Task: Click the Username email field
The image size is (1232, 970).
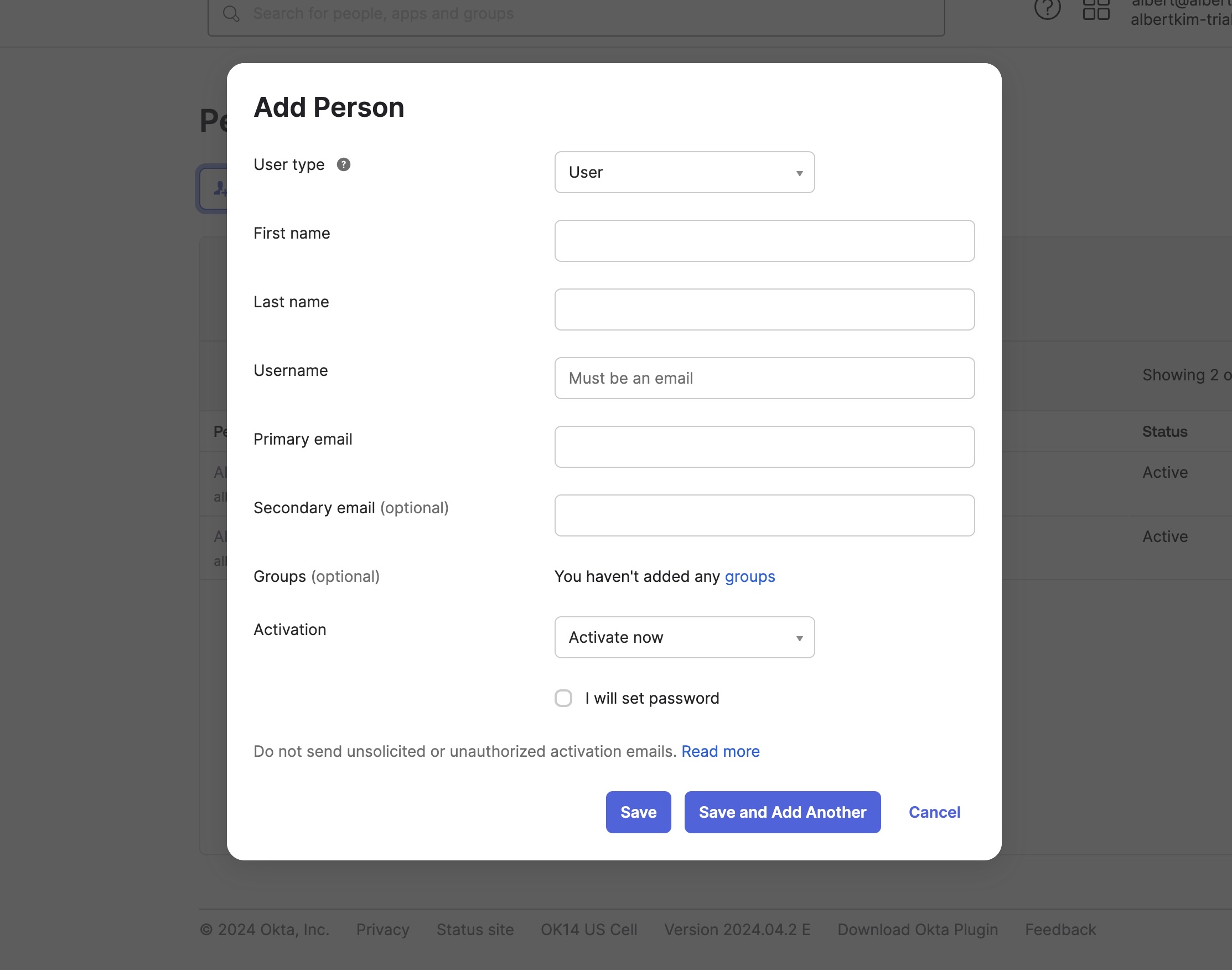Action: coord(764,378)
